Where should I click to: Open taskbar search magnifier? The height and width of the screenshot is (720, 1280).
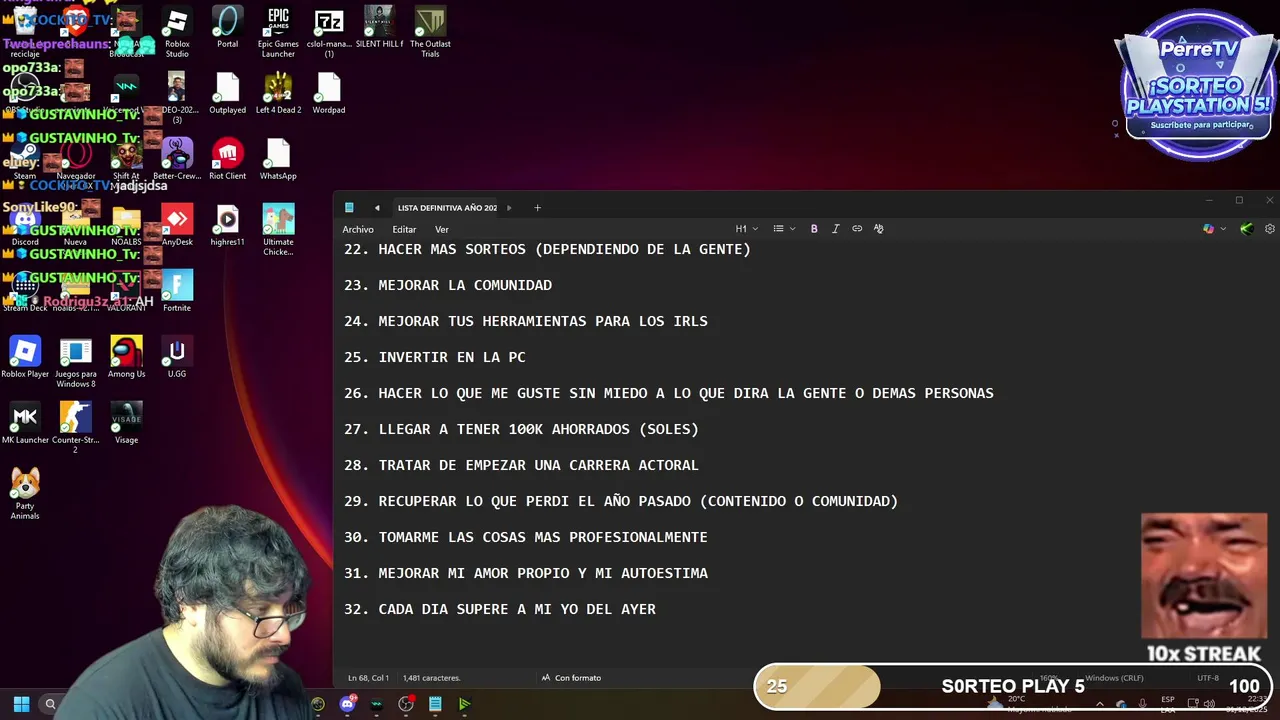(50, 704)
